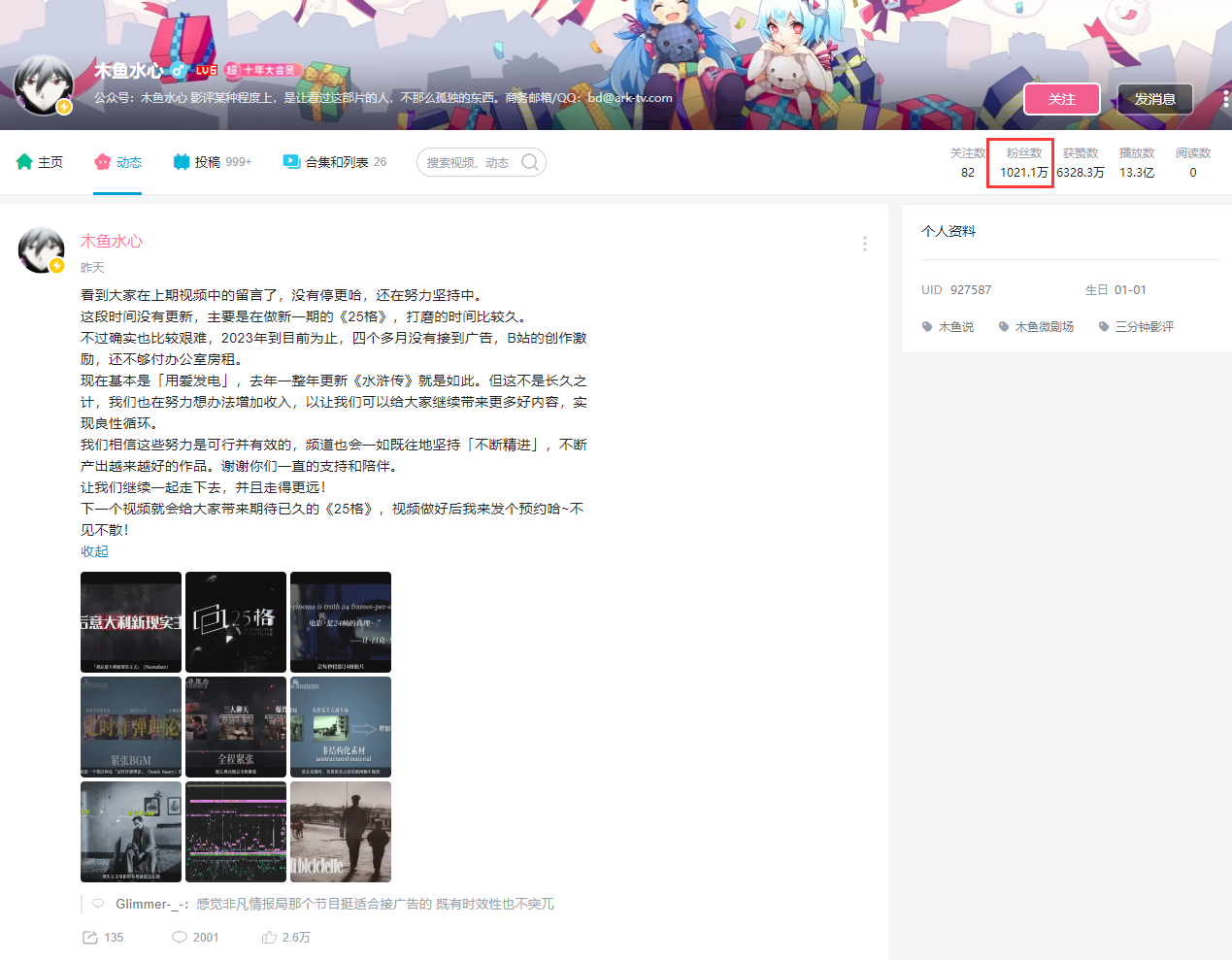Open the post options three-dot menu

coord(864,244)
